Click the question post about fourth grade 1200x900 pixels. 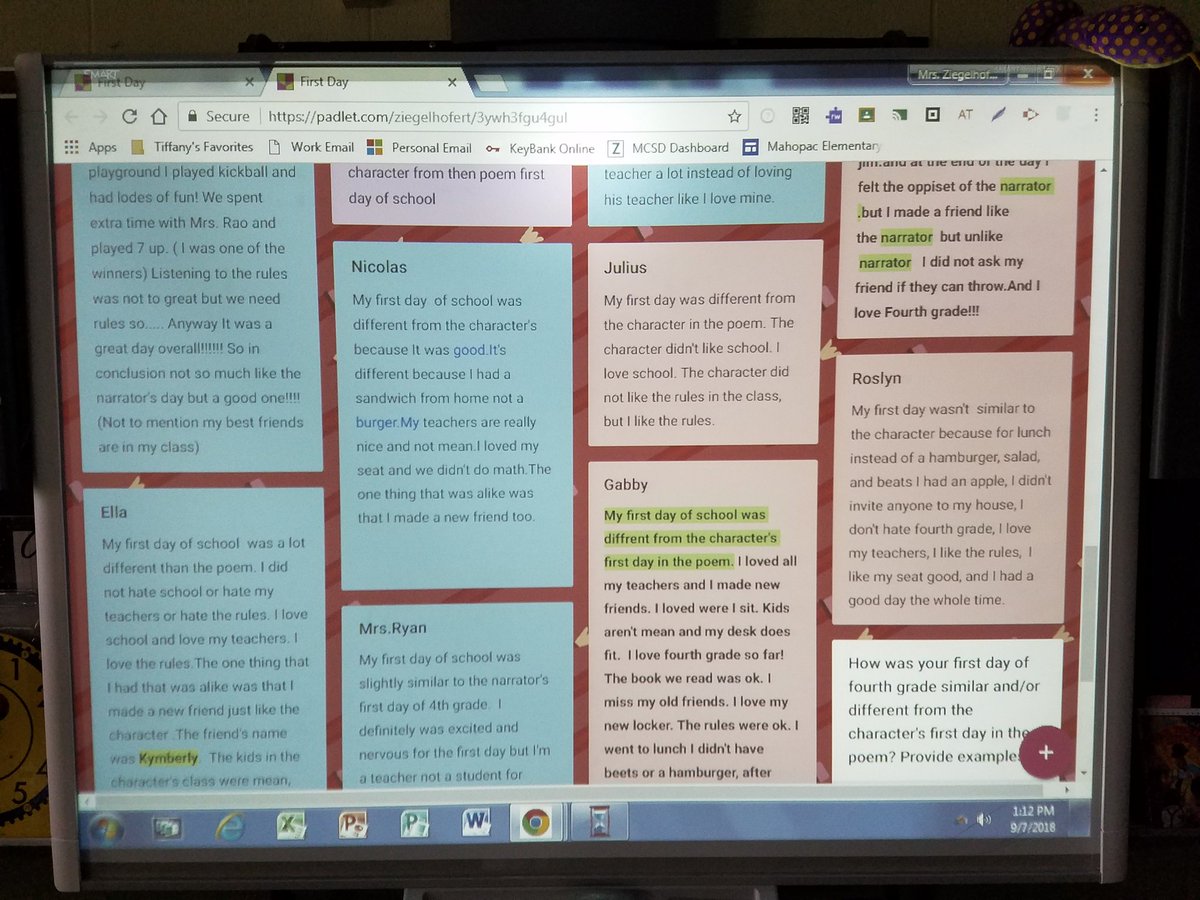[945, 710]
